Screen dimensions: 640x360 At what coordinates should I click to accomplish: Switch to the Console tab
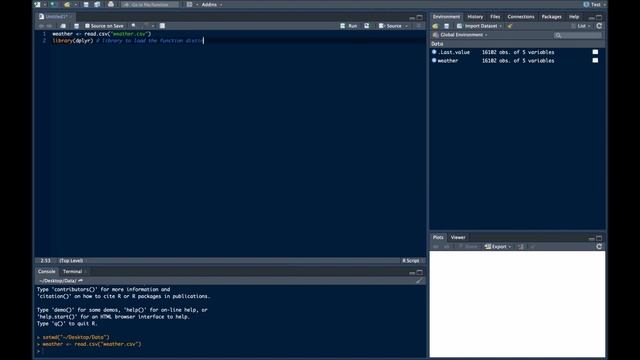(47, 271)
